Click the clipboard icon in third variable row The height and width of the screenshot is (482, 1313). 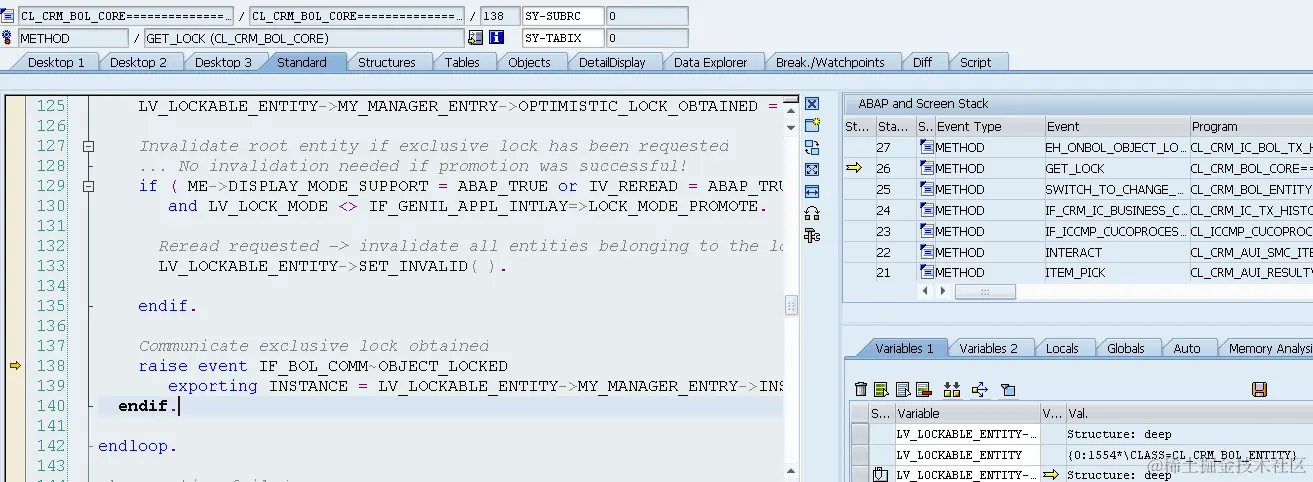point(880,475)
